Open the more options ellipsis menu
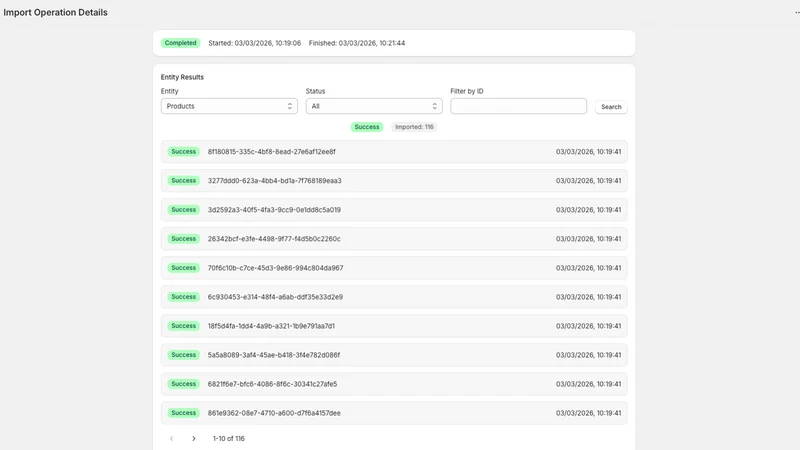 tap(796, 12)
